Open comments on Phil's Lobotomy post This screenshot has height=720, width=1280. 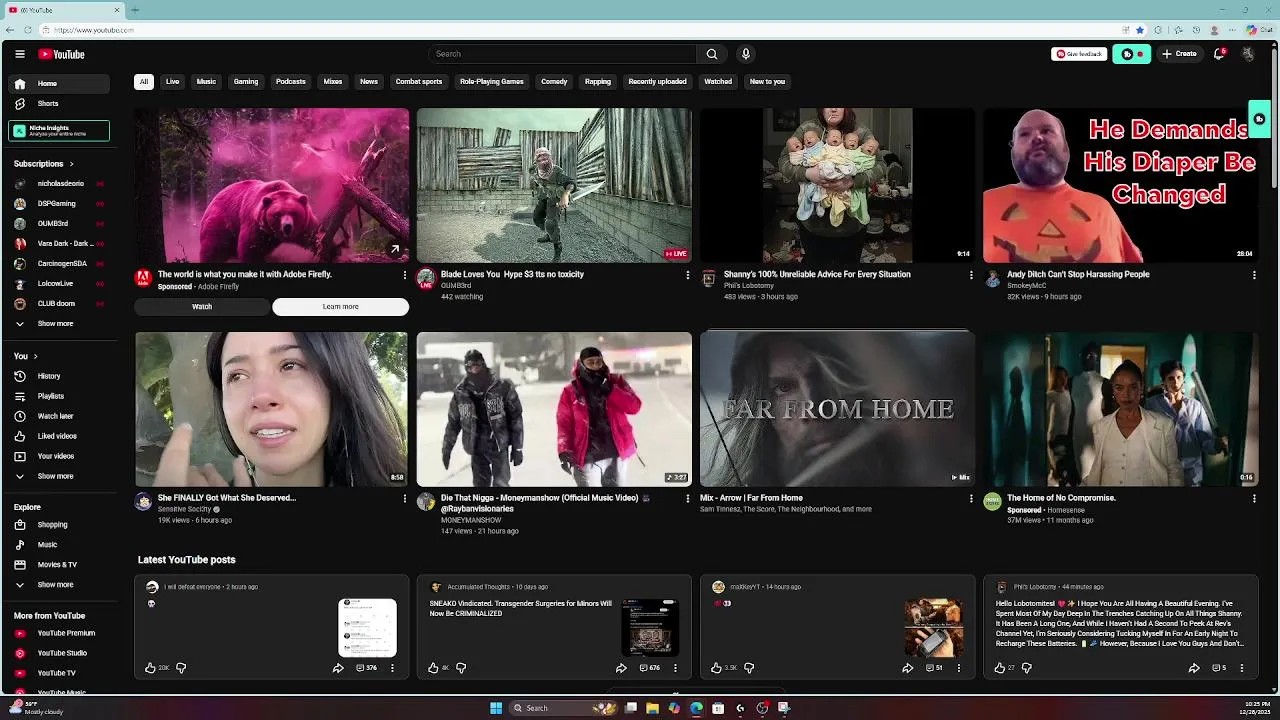1218,667
